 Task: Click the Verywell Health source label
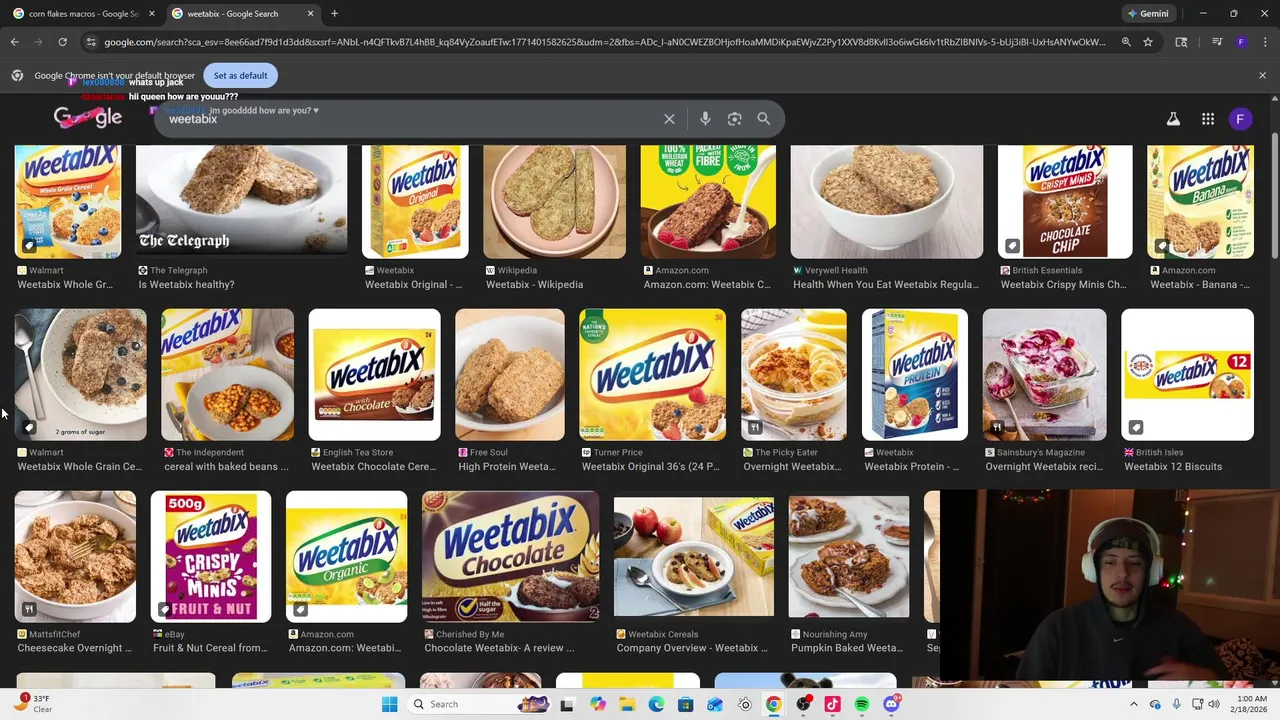[836, 270]
